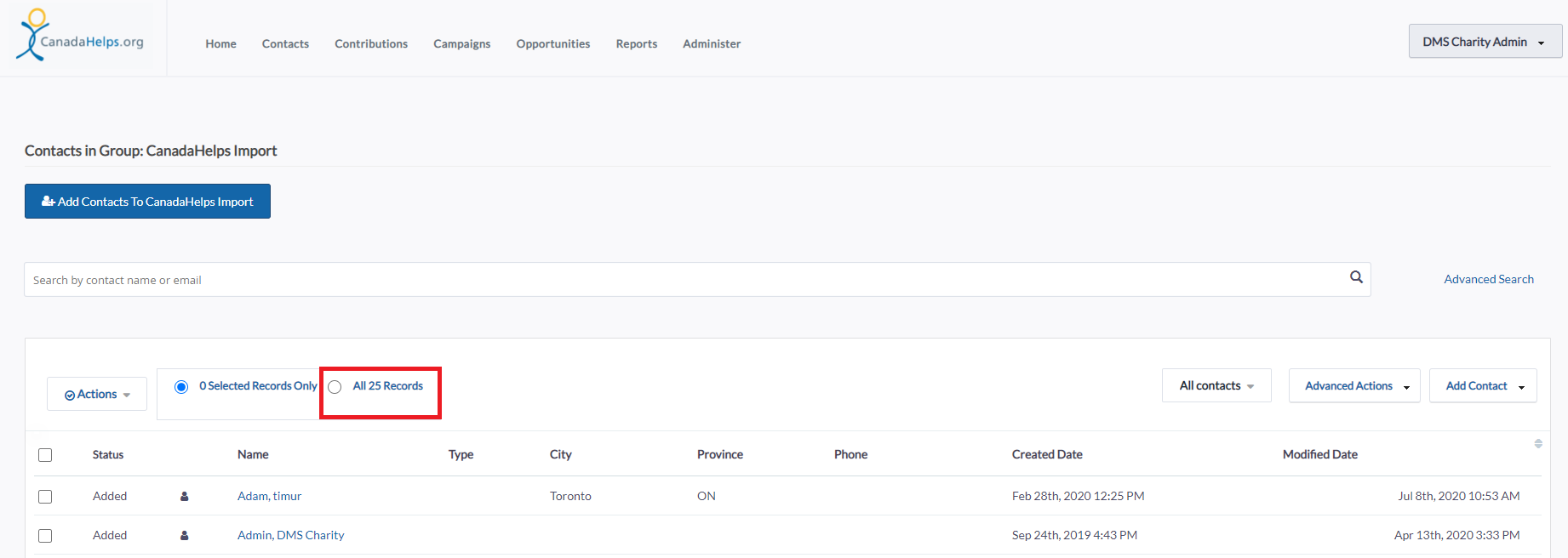Select 0 Selected Records Only radio

coord(181,387)
